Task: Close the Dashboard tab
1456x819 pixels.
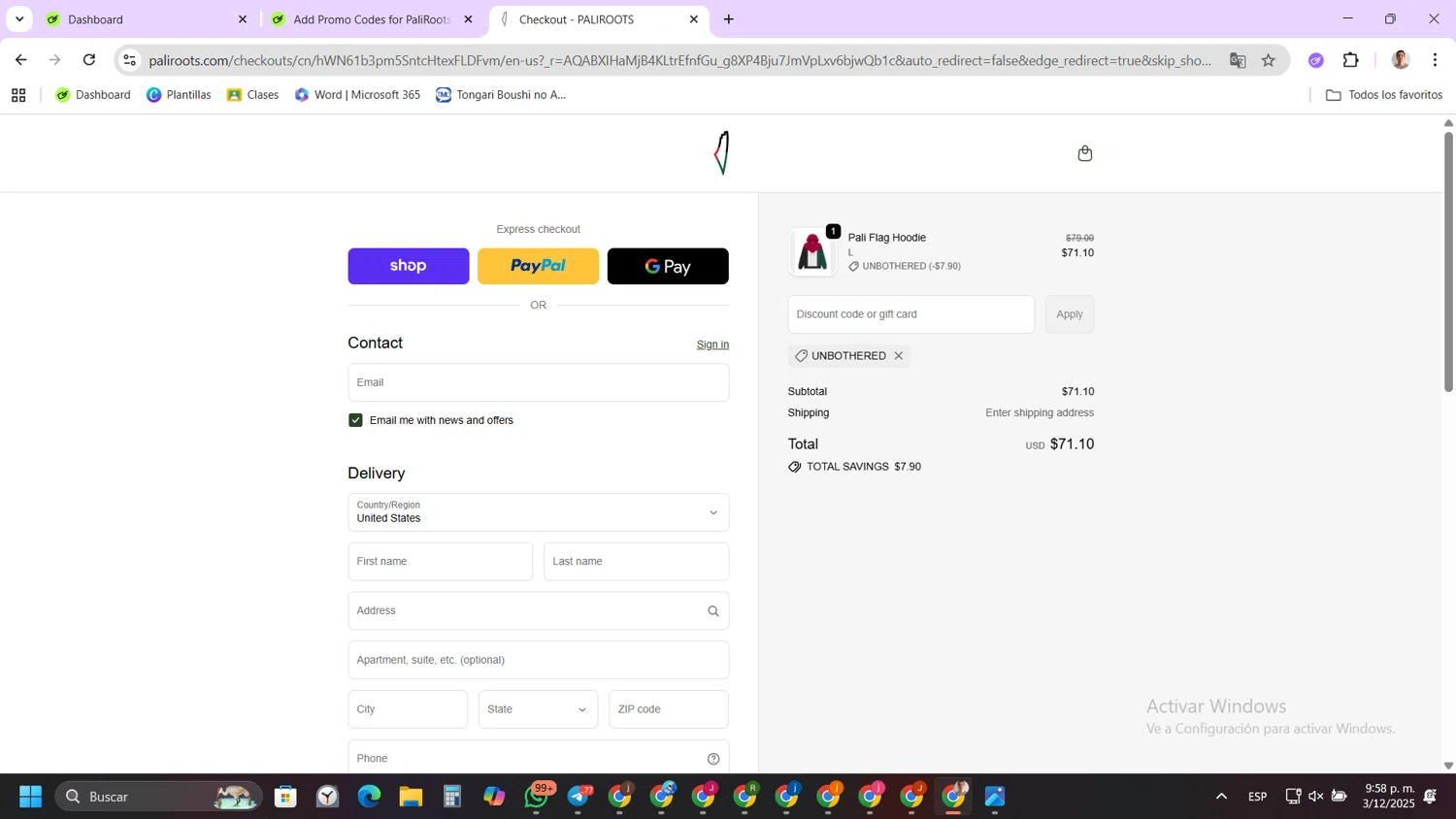Action: pos(243,19)
